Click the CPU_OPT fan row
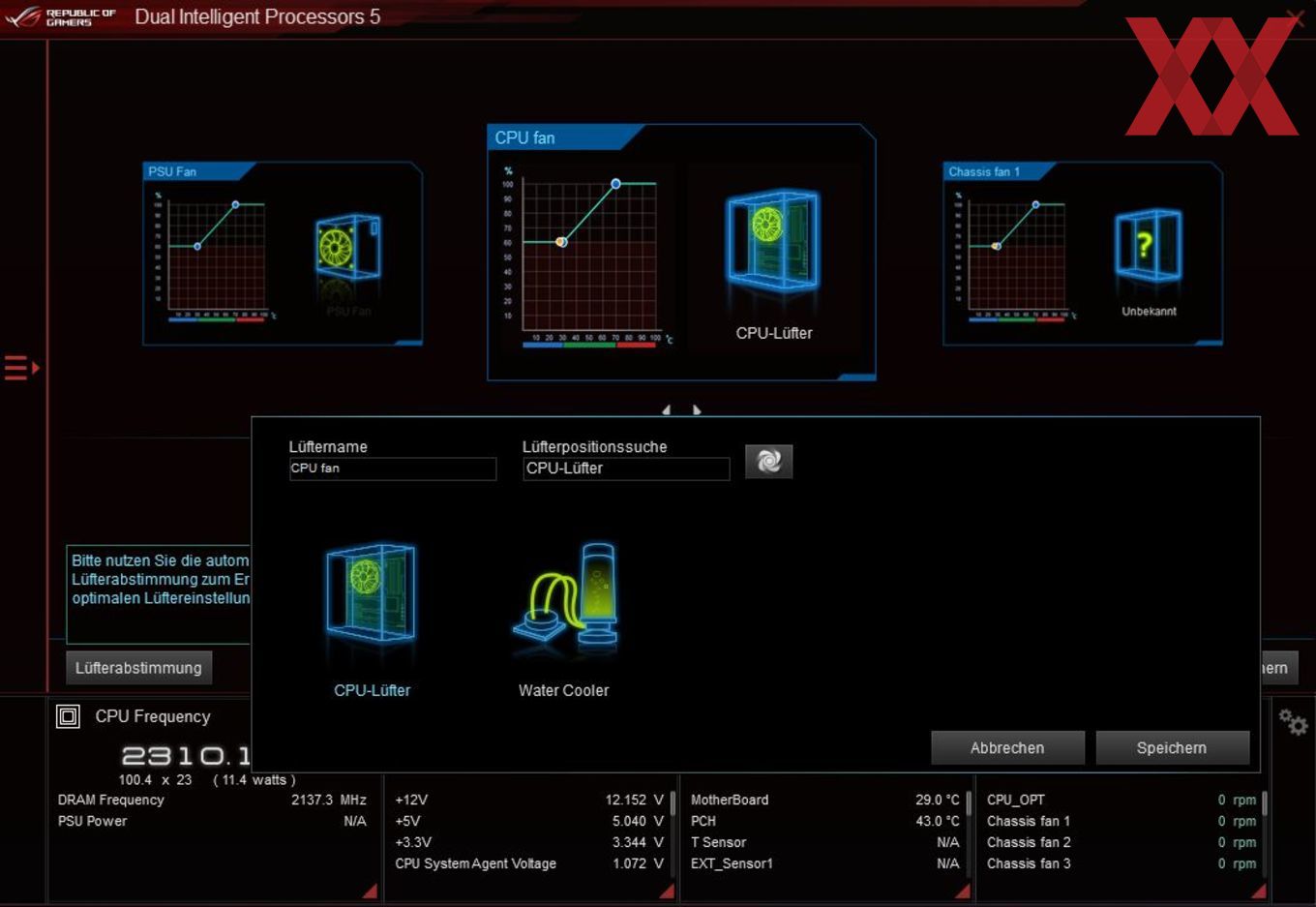1316x907 pixels. (1122, 800)
